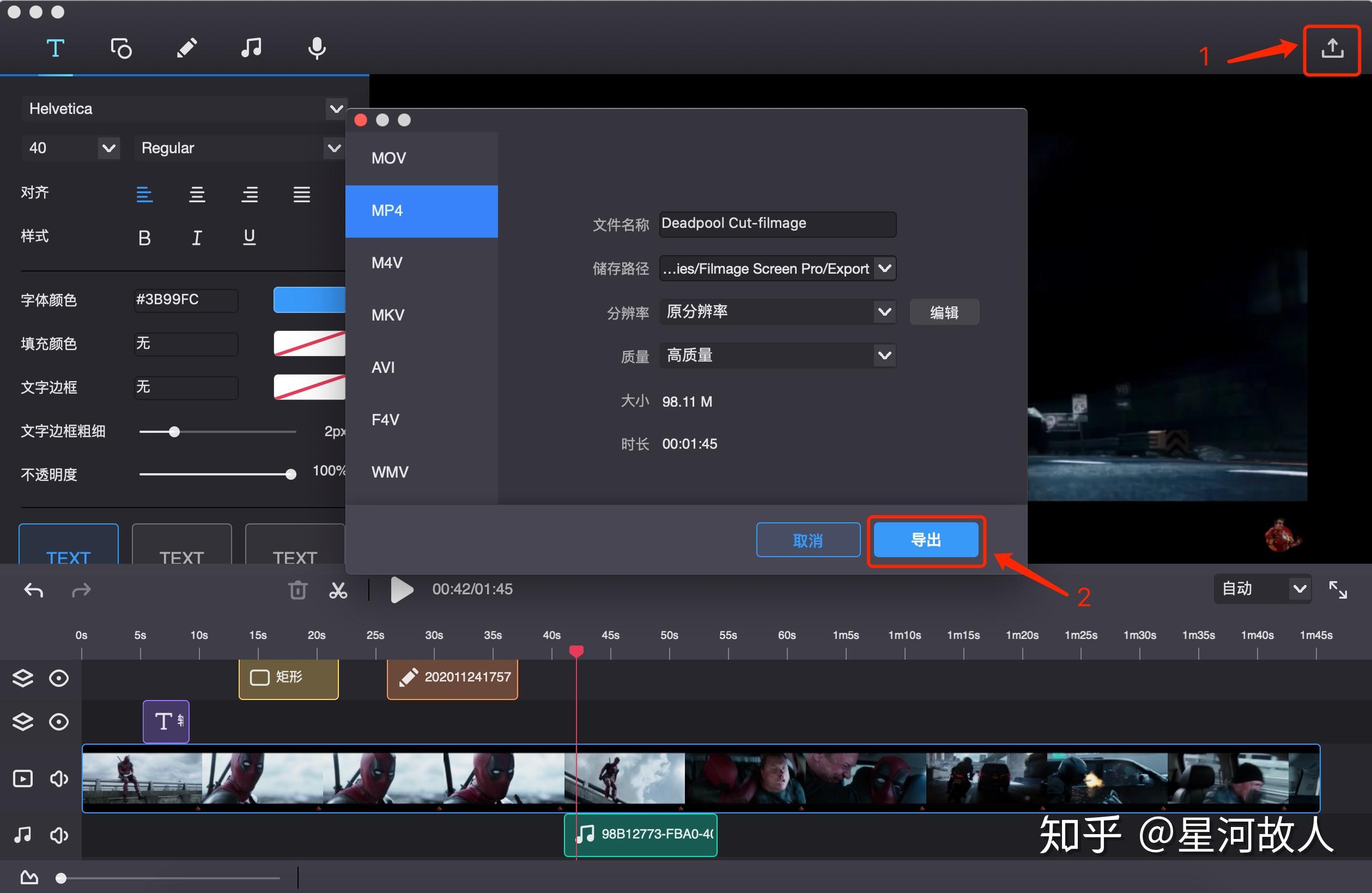The height and width of the screenshot is (893, 1372).
Task: Toggle visibility of the shapes layer
Action: tap(59, 678)
